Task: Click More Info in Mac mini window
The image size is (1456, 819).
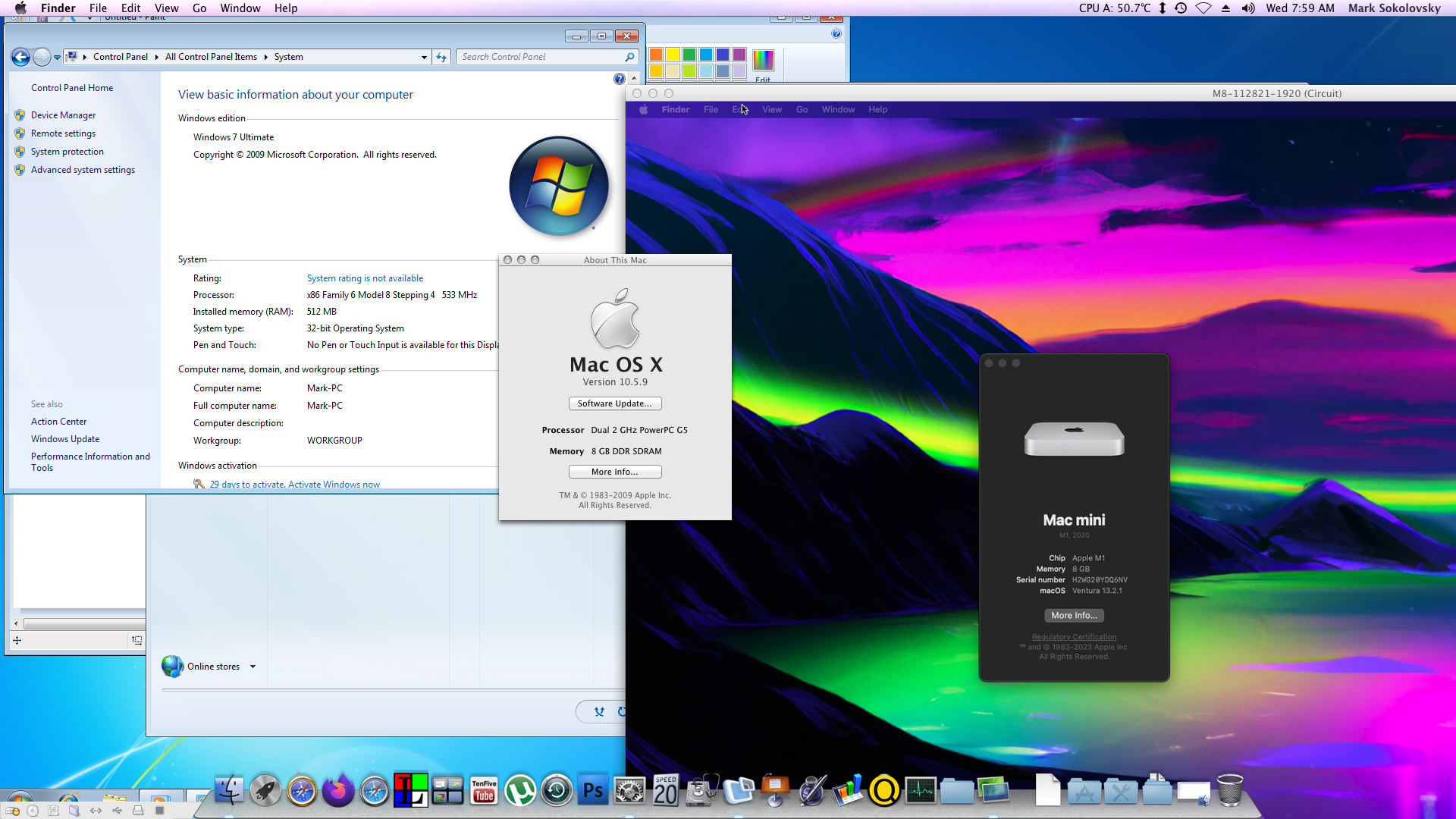Action: pos(1074,616)
